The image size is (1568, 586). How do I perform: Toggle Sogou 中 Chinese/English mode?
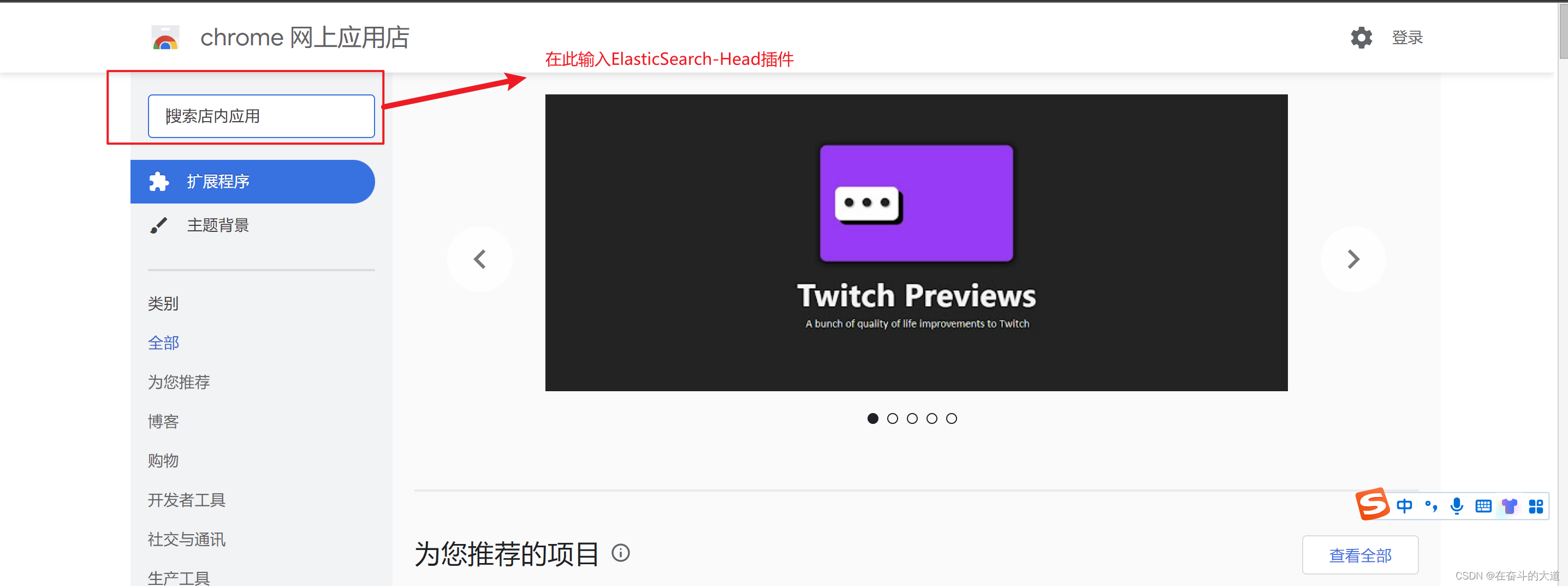(1404, 506)
